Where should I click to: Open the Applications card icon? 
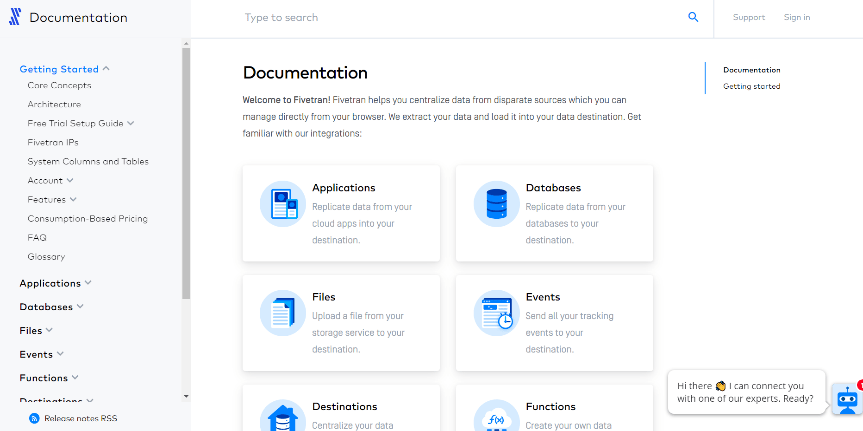click(283, 204)
